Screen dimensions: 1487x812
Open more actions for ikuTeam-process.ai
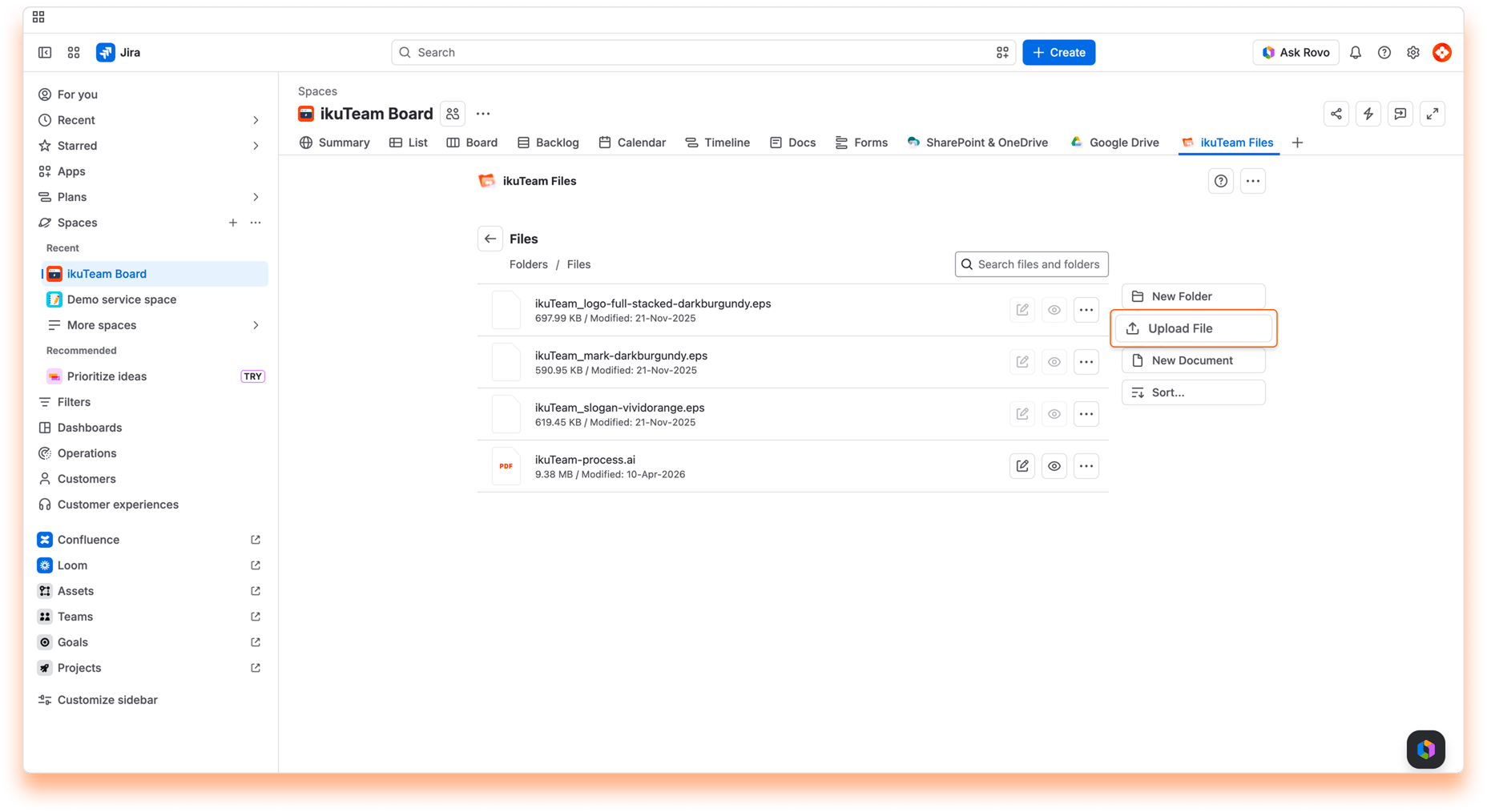tap(1086, 466)
